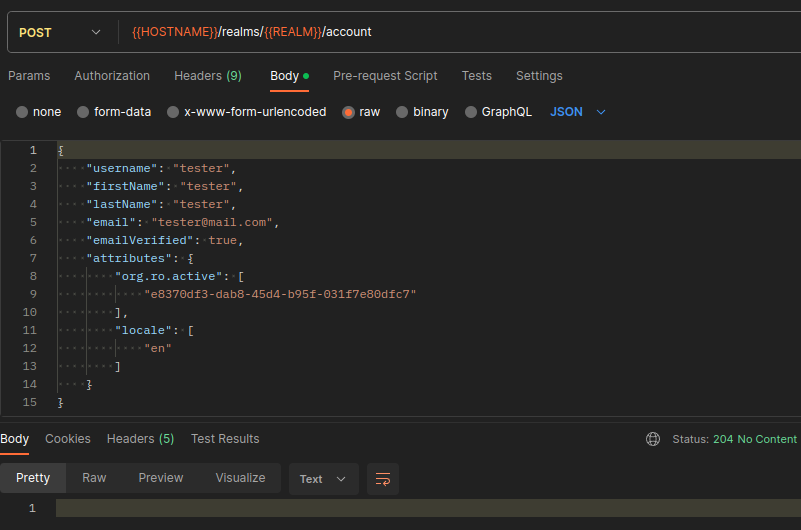Screen dimensions: 801x530
Task: Go to the Pre-request Script tab
Action: [x=385, y=76]
